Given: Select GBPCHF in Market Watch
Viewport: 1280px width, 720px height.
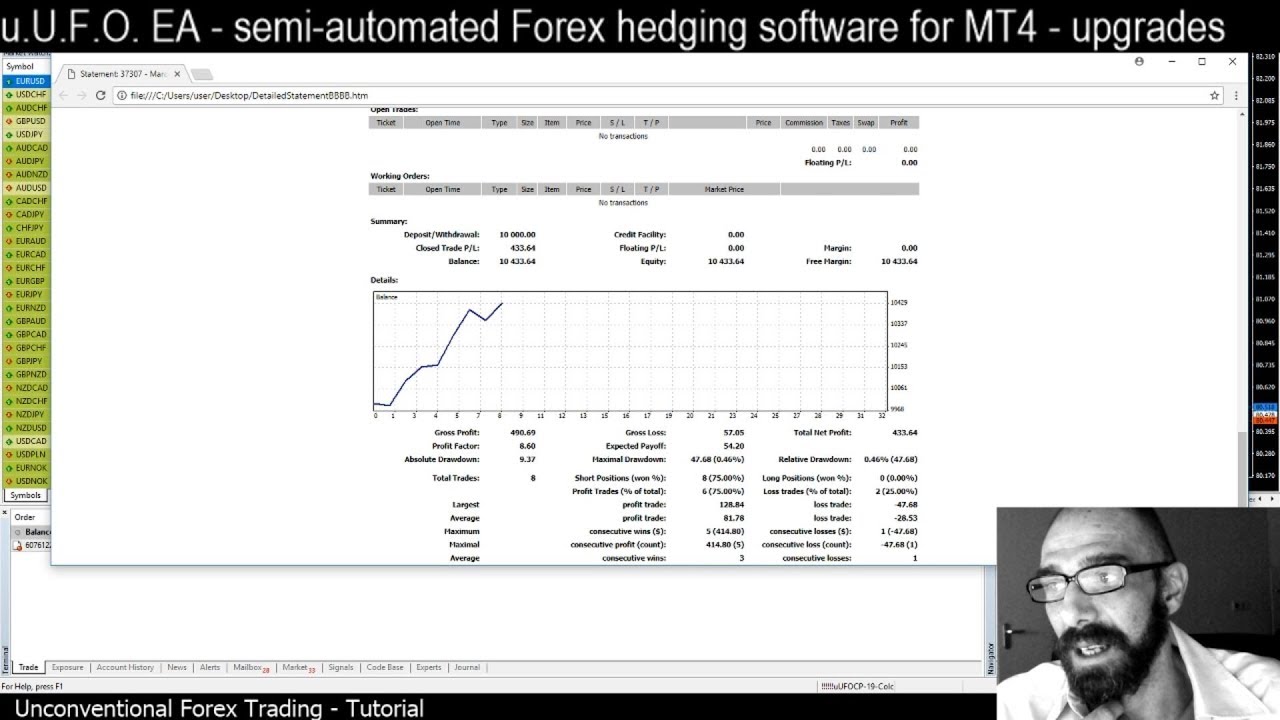Looking at the screenshot, I should coord(26,348).
